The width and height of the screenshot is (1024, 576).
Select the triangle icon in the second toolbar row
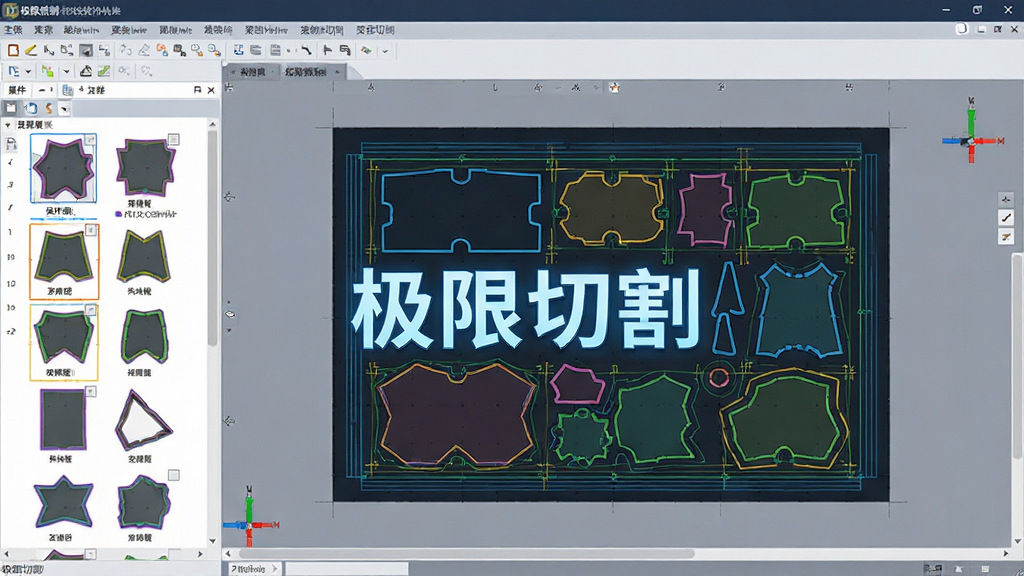click(x=86, y=71)
